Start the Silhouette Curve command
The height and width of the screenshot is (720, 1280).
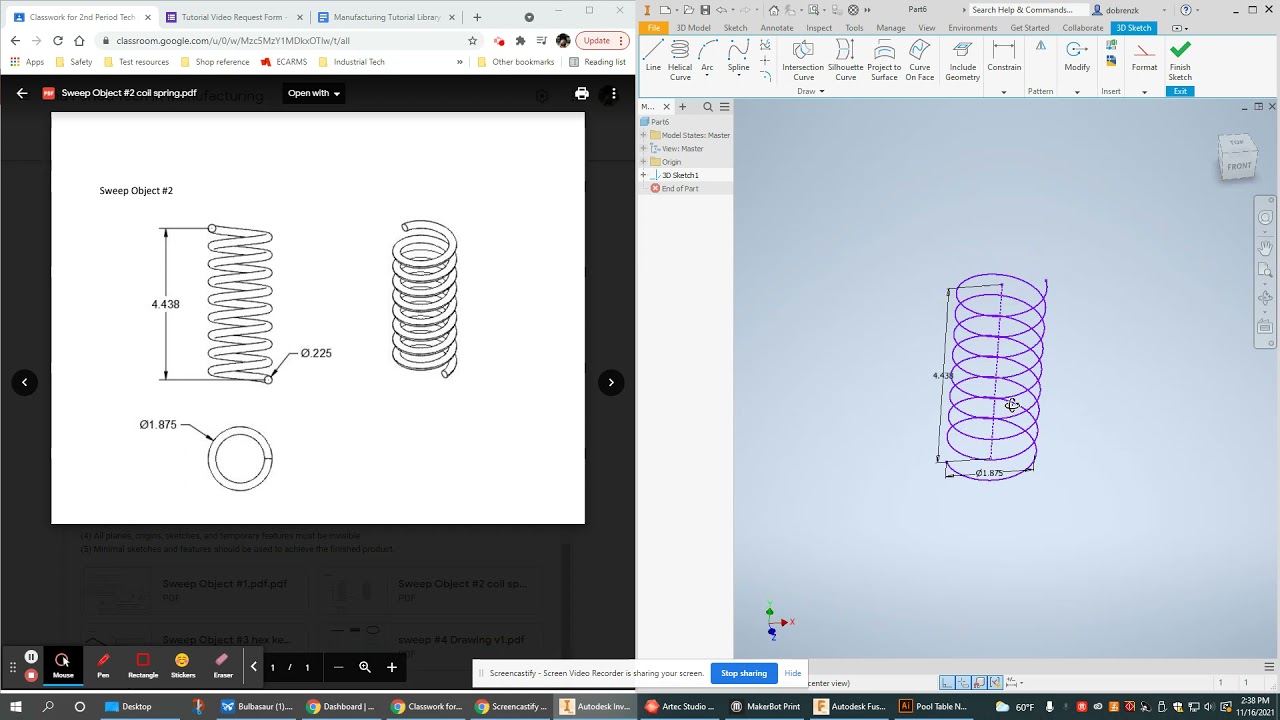pos(845,60)
